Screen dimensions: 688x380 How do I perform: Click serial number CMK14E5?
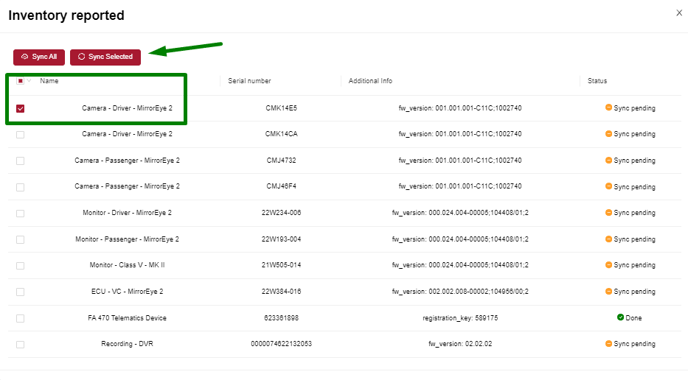(x=281, y=108)
